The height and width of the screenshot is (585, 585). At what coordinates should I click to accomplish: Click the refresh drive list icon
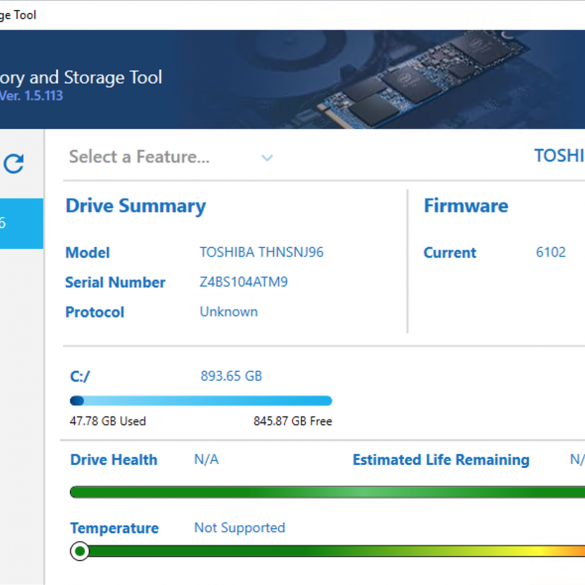14,164
